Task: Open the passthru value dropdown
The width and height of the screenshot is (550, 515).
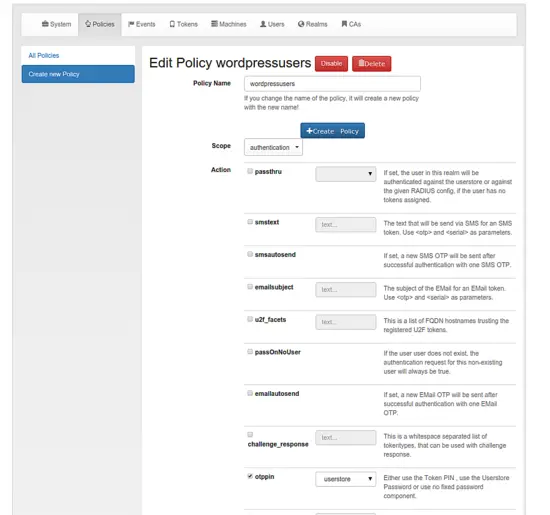Action: pyautogui.click(x=346, y=174)
